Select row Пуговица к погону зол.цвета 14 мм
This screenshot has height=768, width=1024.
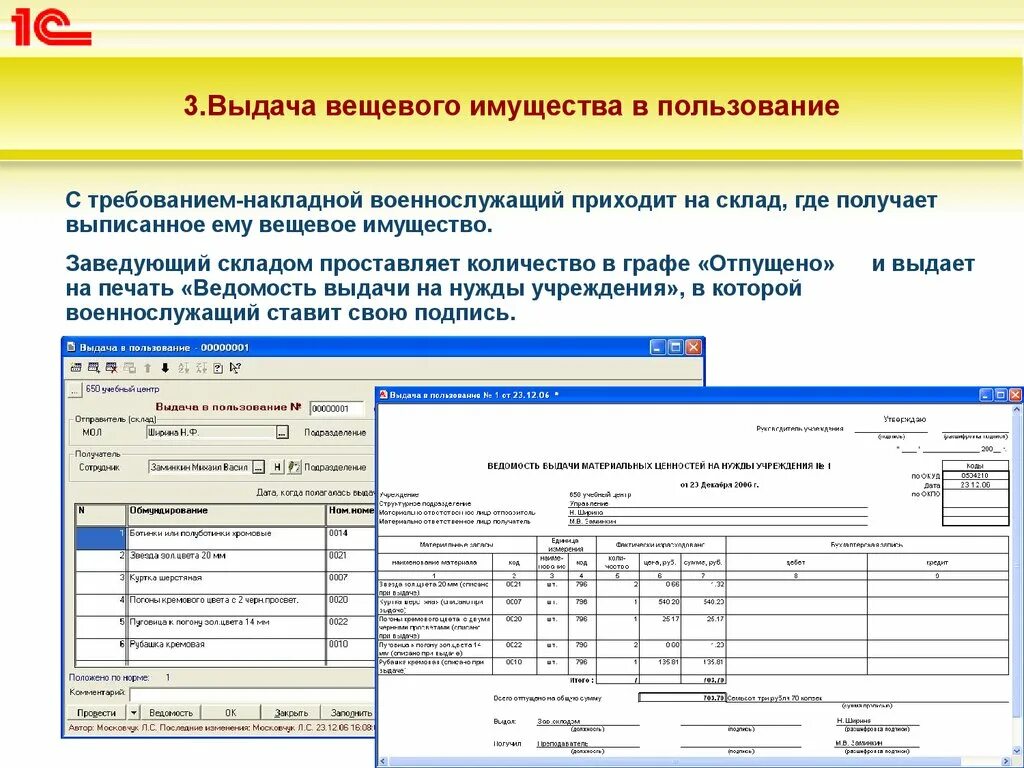pos(225,626)
